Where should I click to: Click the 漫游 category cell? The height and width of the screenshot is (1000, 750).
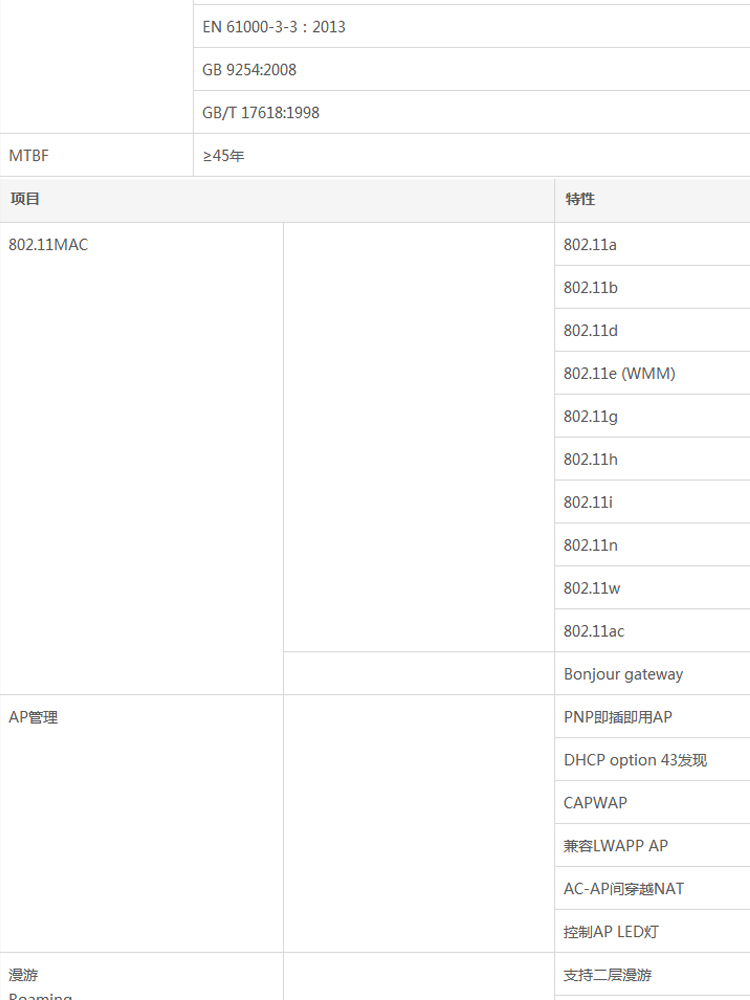coord(142,977)
